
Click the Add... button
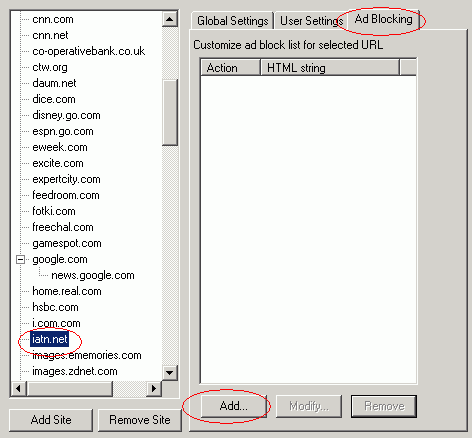point(234,406)
